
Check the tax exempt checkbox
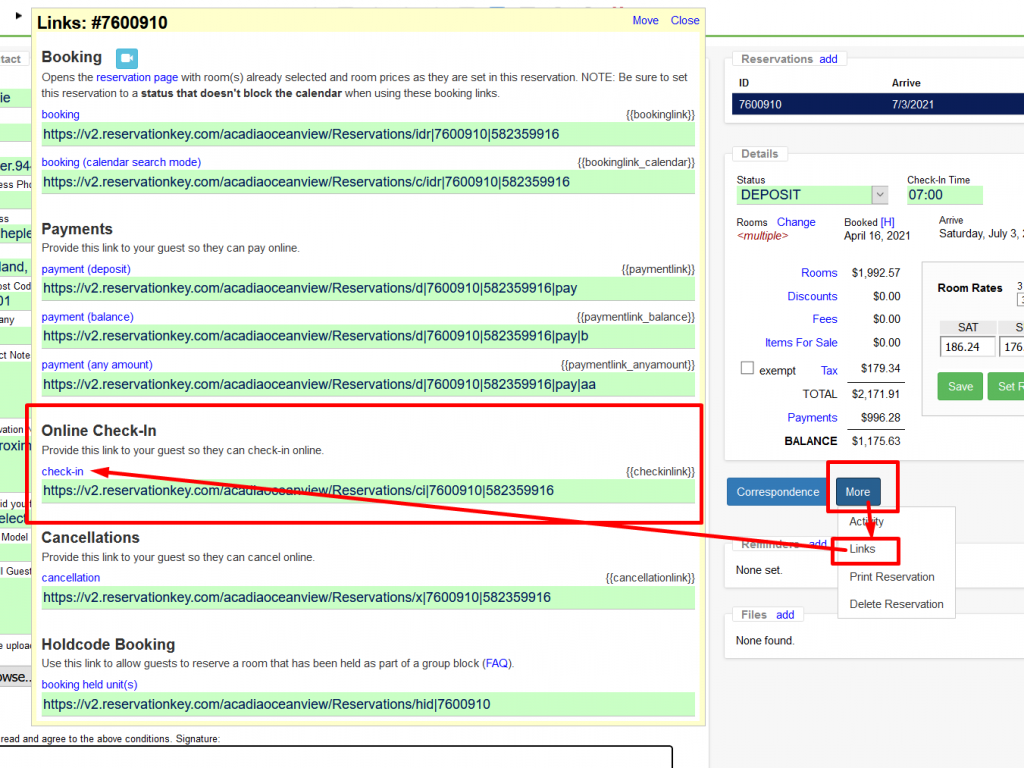[747, 368]
